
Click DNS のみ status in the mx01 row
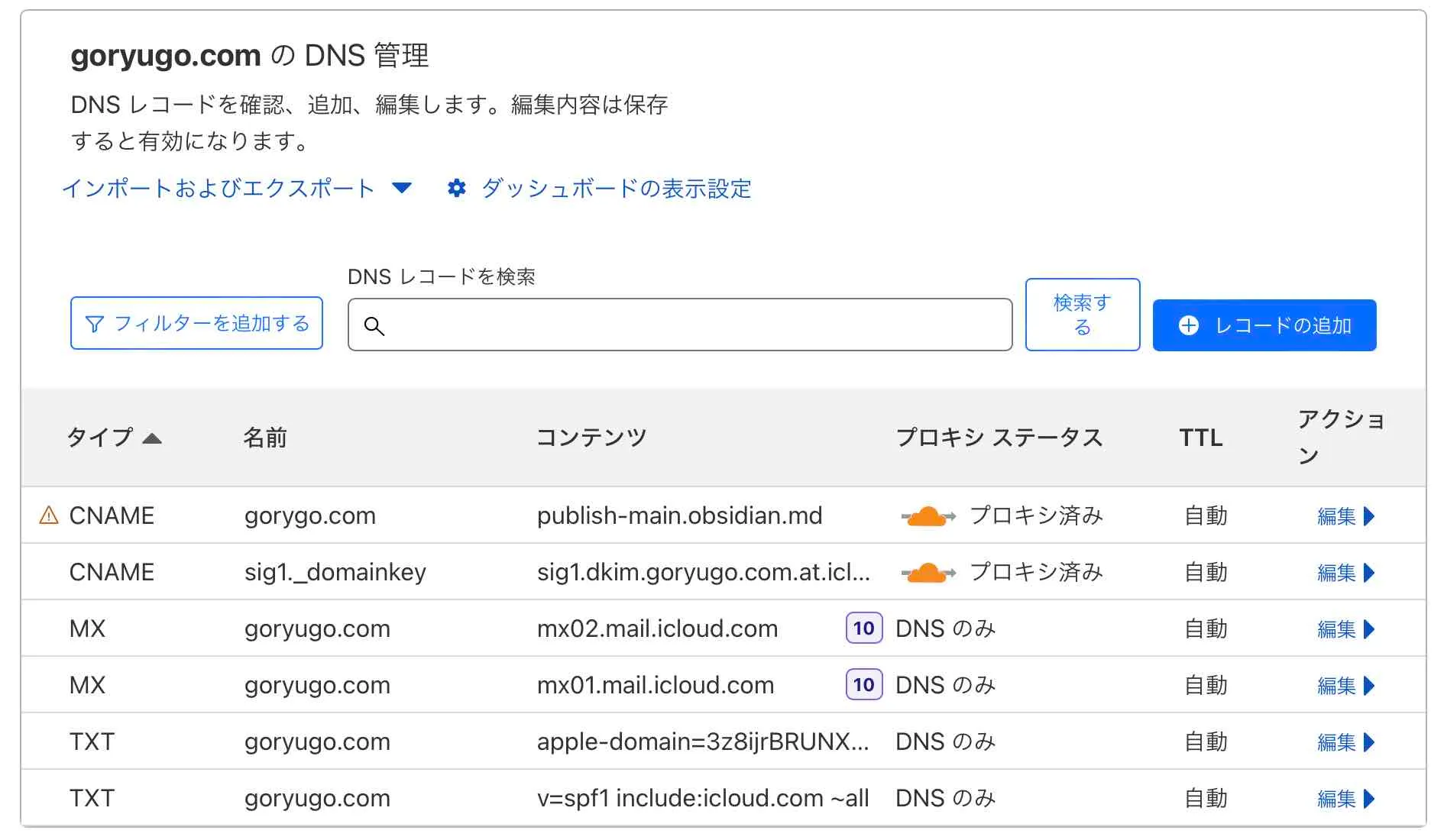pyautogui.click(x=946, y=685)
